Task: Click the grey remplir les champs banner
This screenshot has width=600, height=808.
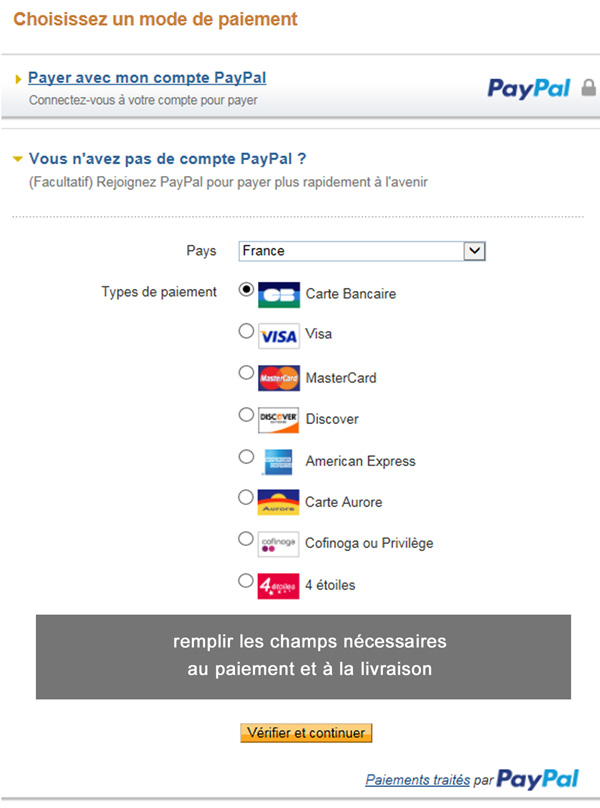Action: click(x=303, y=656)
